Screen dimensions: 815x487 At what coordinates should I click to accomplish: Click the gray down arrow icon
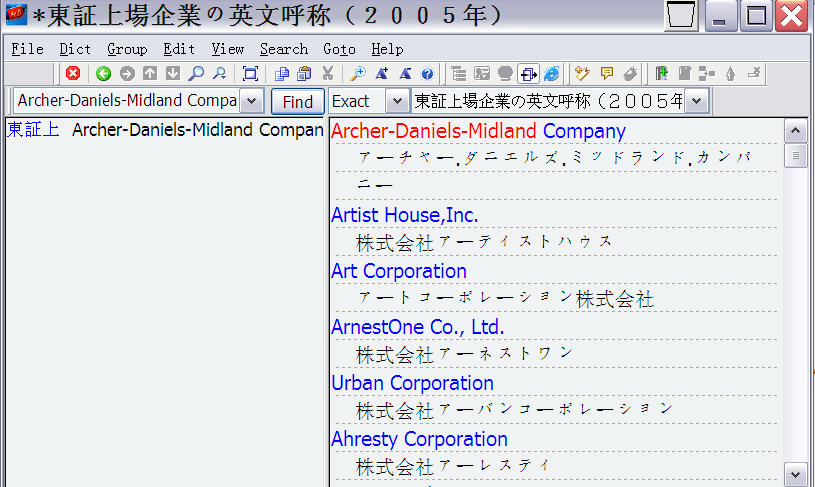[173, 73]
